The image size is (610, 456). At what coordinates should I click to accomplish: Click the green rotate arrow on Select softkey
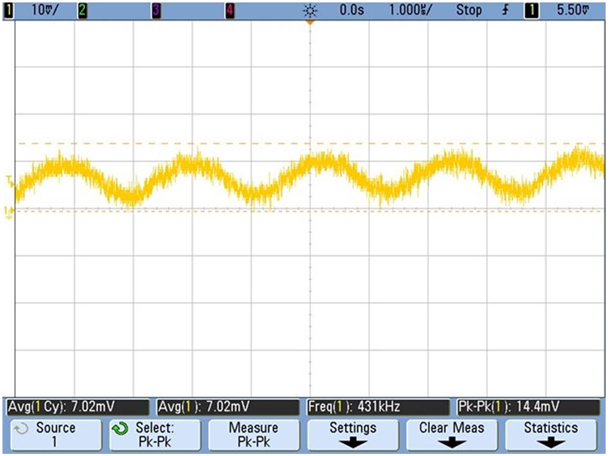120,429
